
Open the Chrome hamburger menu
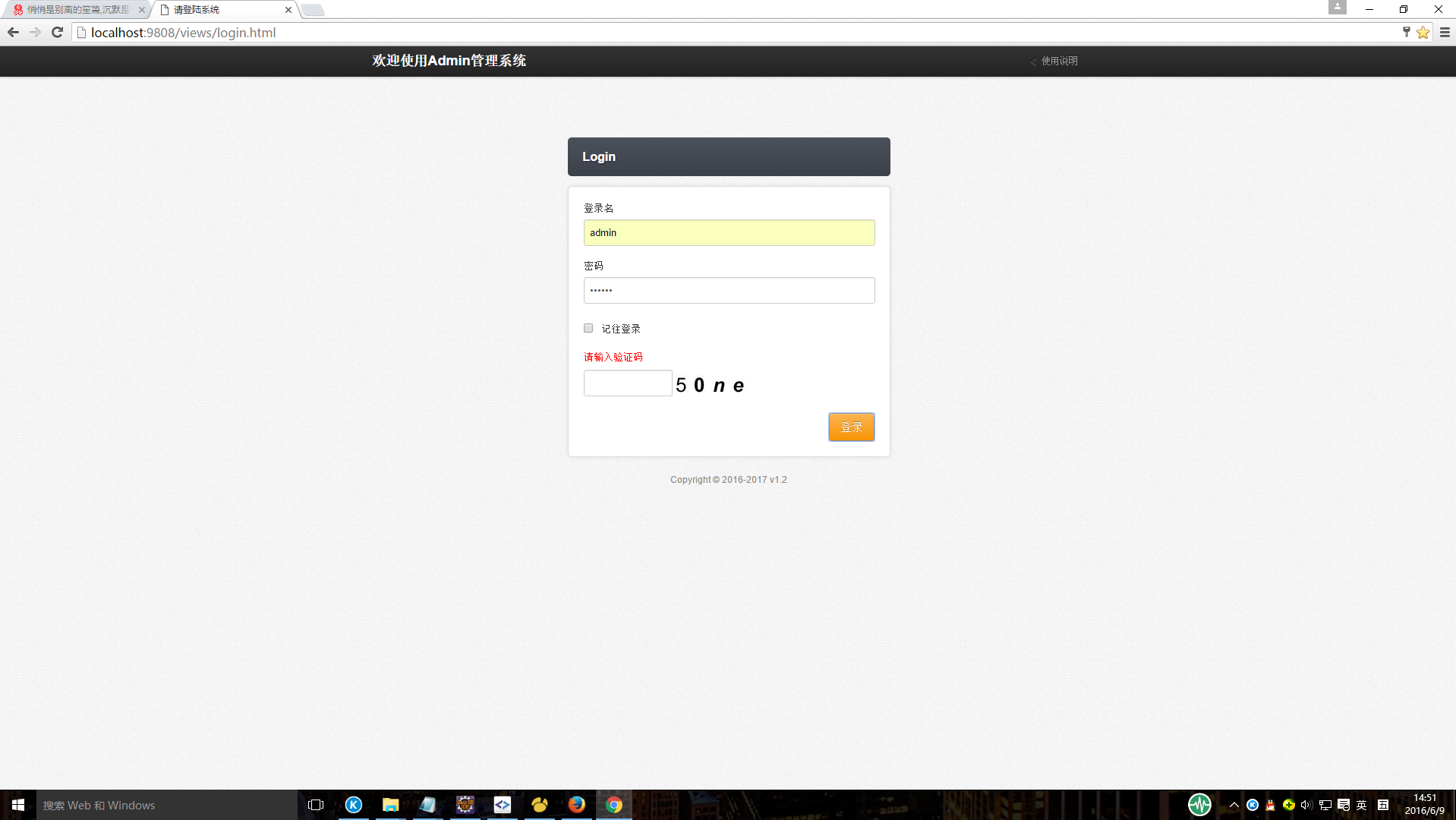[x=1445, y=32]
